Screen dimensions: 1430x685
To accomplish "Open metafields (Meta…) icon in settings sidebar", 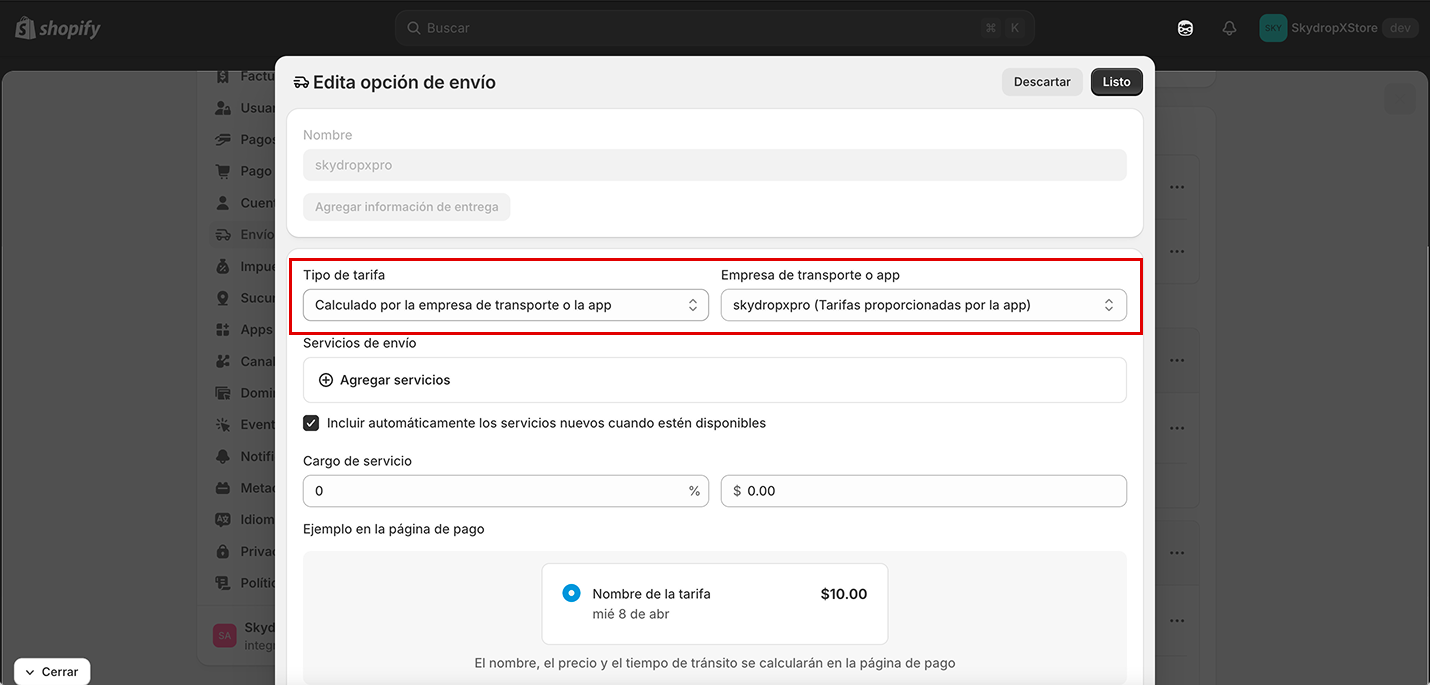I will tap(222, 488).
